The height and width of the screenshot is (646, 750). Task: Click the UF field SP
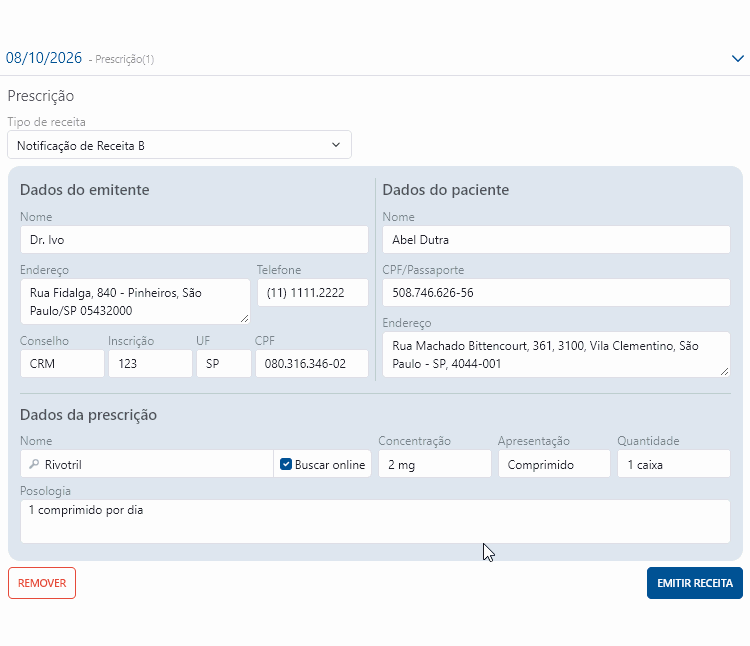[224, 363]
